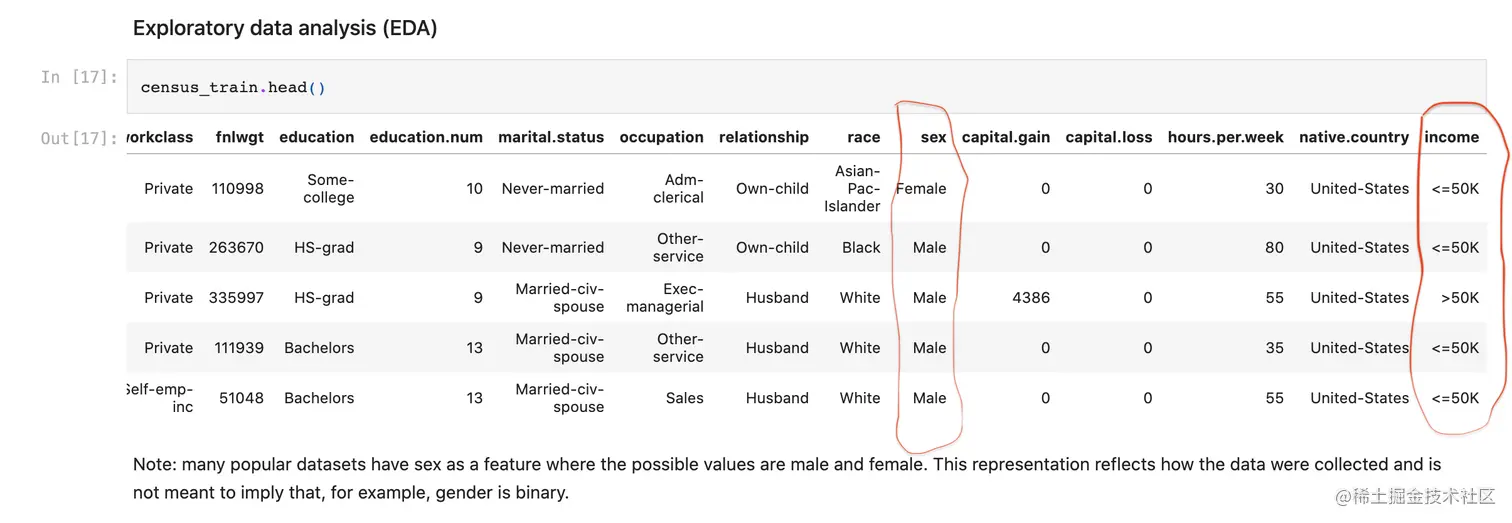Viewport: 1512px width, 523px height.
Task: Click the income column header
Action: (x=1451, y=137)
